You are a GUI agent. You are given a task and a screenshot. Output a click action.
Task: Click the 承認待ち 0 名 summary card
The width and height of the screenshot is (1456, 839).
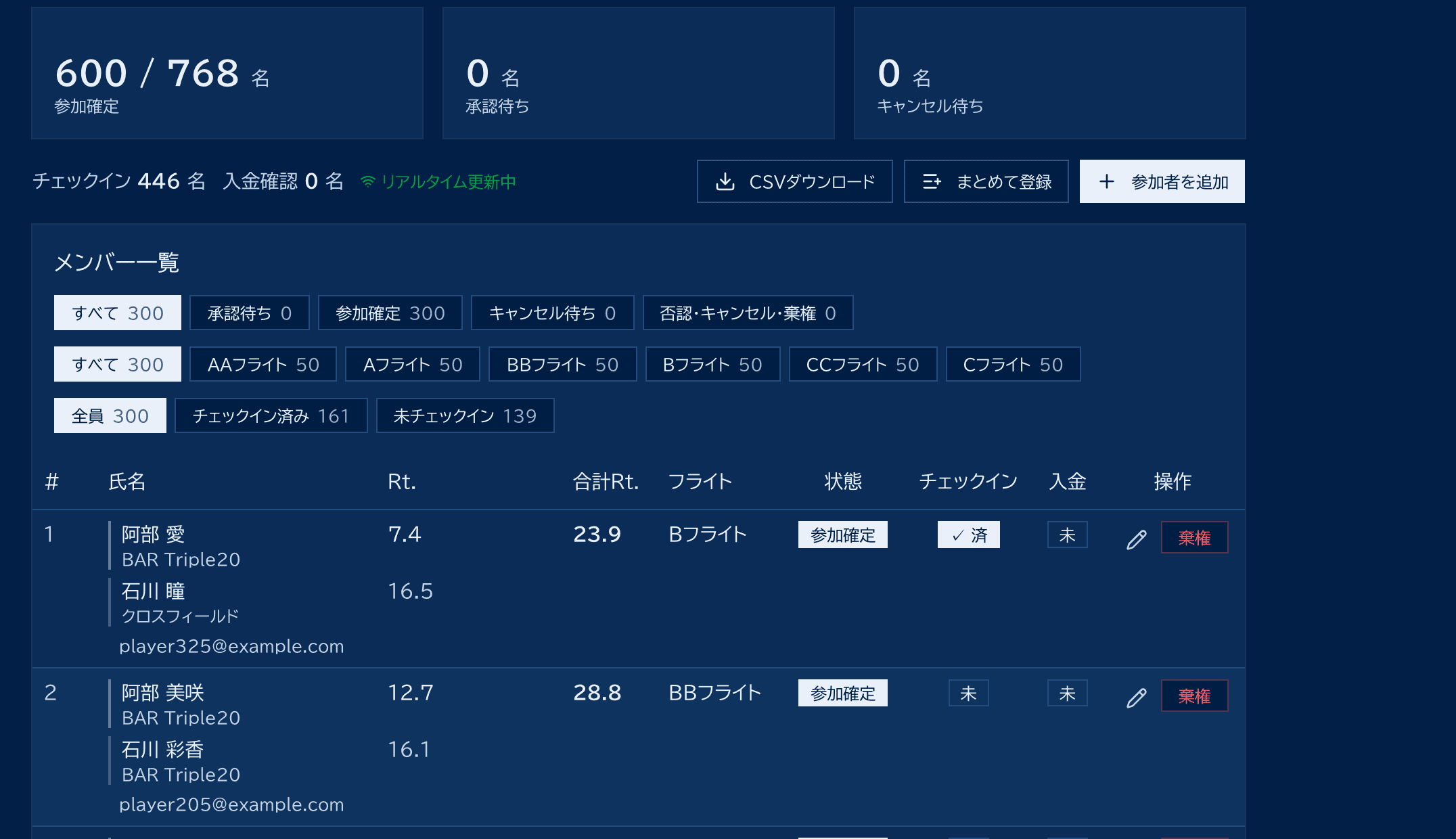638,73
